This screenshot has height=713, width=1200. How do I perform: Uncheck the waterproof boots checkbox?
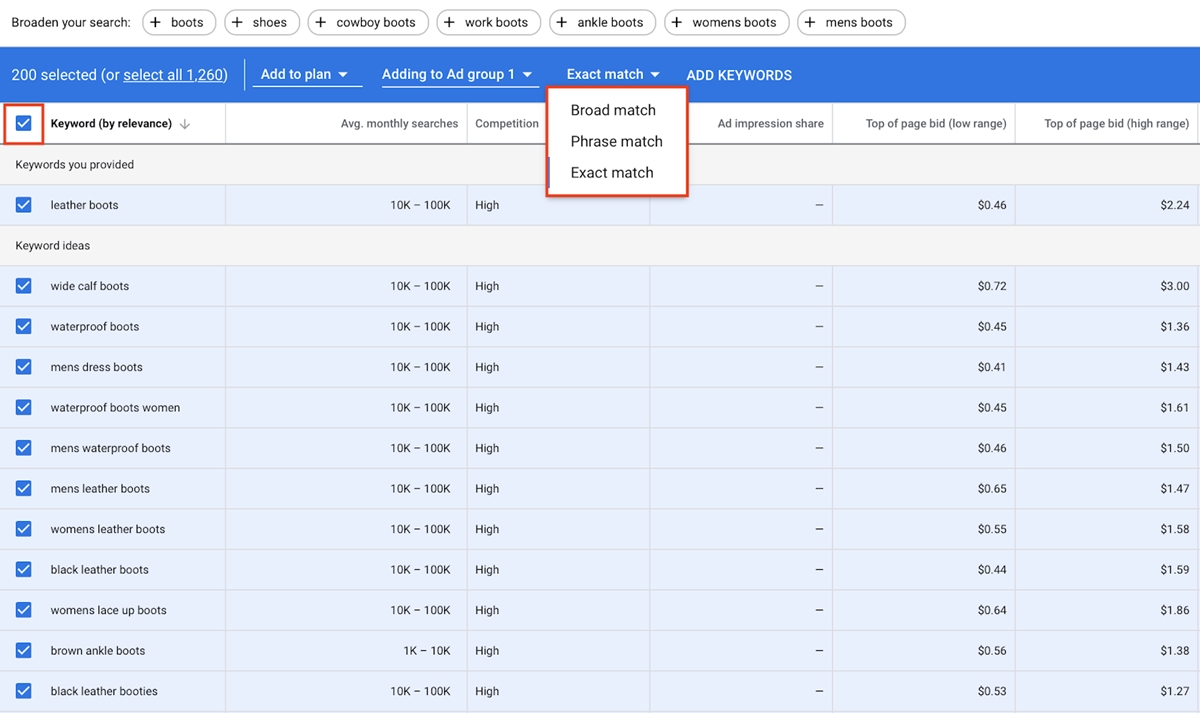pos(24,327)
